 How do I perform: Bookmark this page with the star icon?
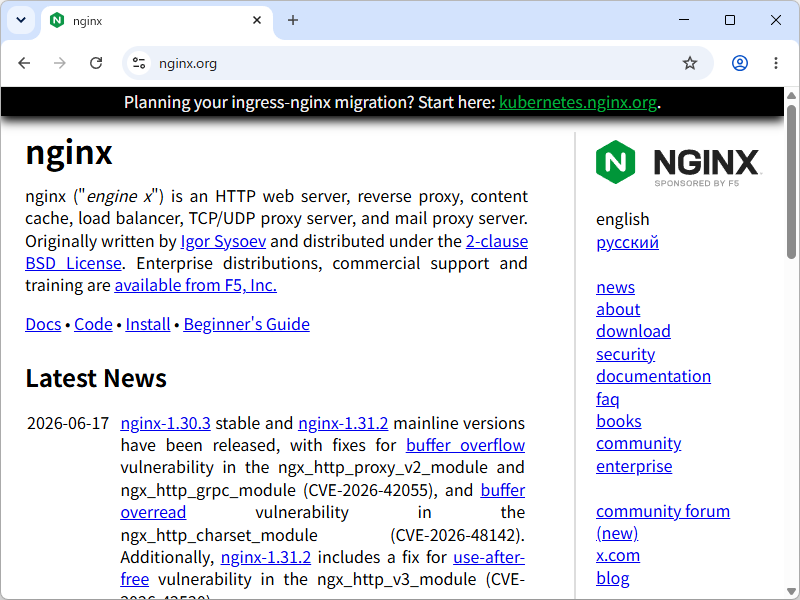click(x=690, y=63)
